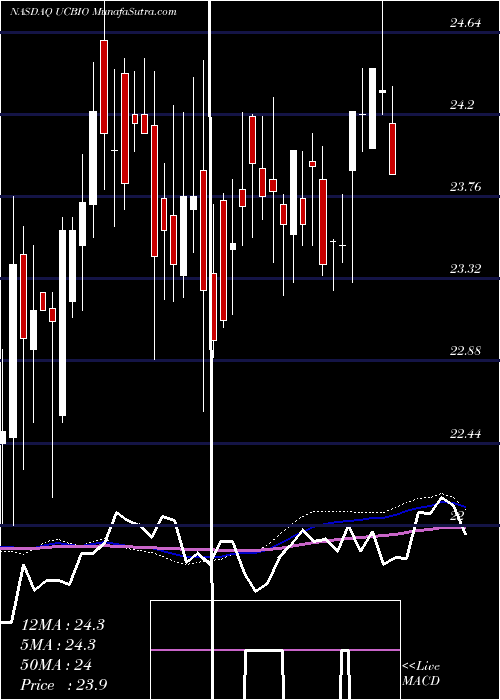The width and height of the screenshot is (500, 700).
Task: Click the 23.32 price axis label
Action: coord(466,269)
